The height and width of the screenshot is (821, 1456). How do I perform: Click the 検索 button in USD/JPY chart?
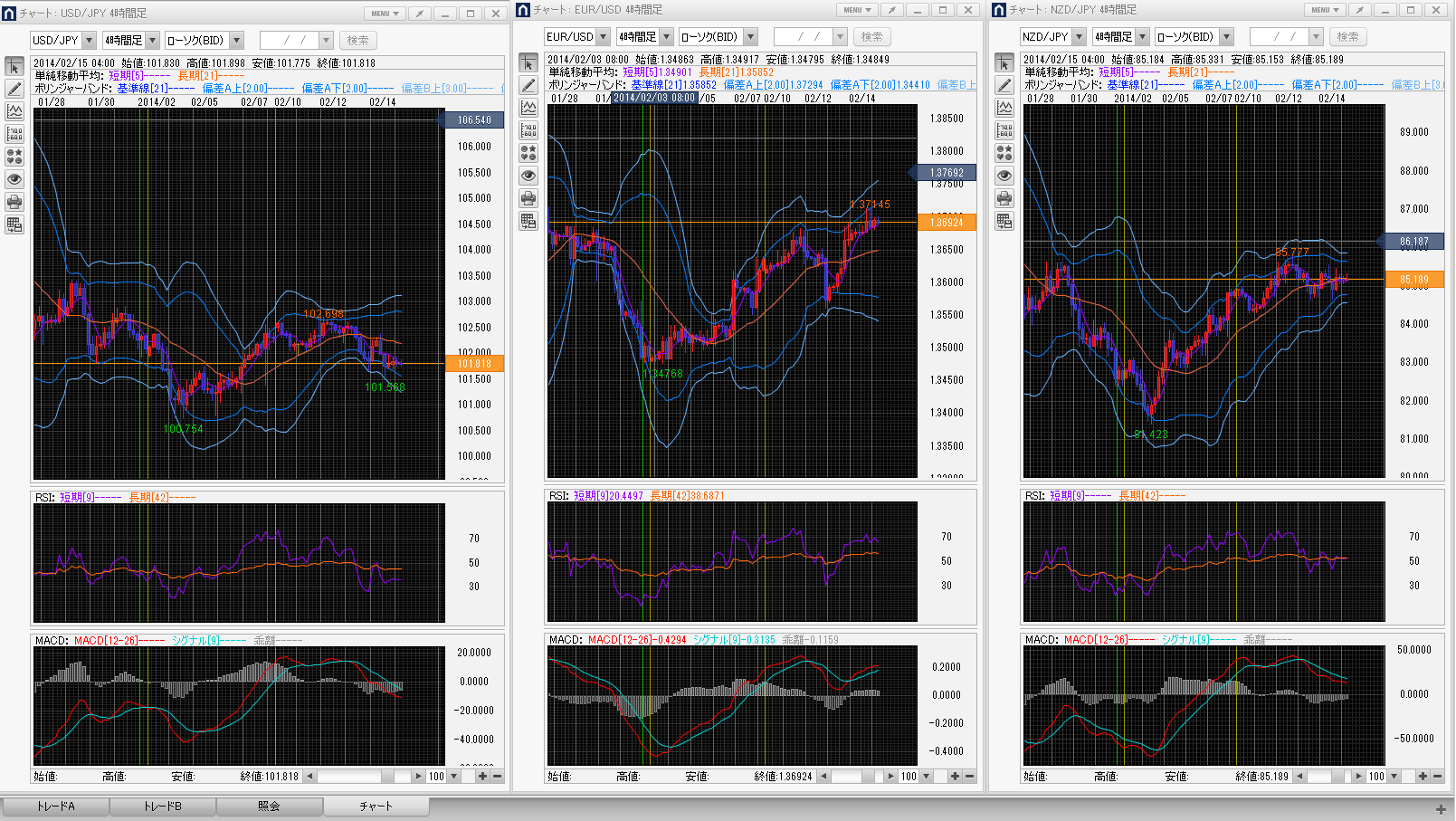click(358, 41)
